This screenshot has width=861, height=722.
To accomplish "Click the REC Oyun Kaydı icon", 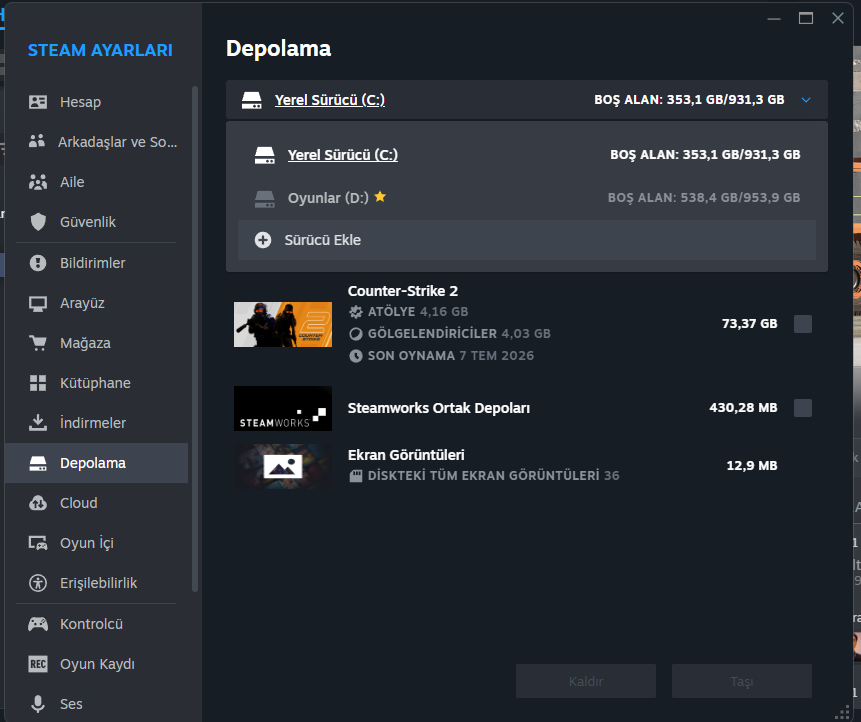I will coord(38,664).
